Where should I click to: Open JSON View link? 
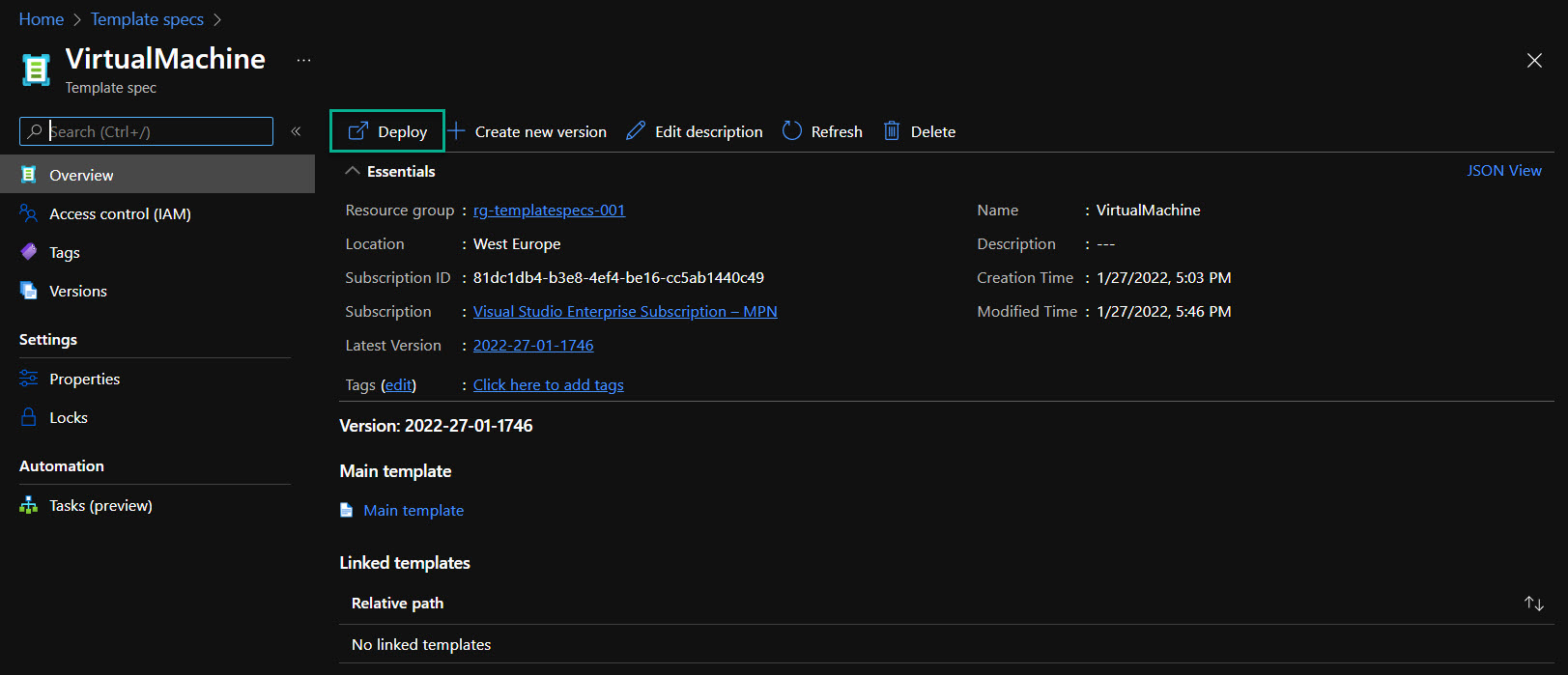point(1504,170)
